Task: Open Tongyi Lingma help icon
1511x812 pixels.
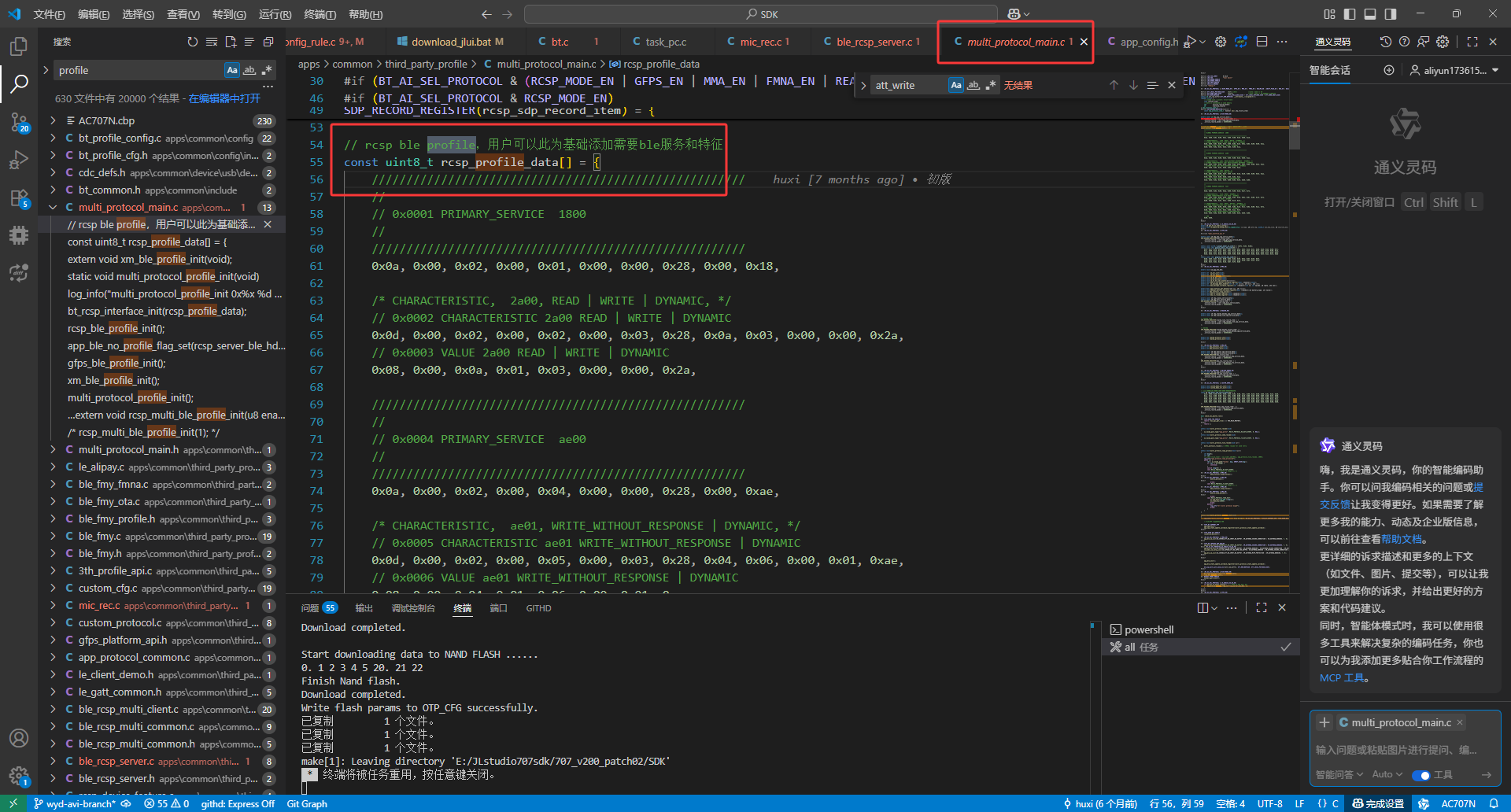Action: click(x=1404, y=42)
